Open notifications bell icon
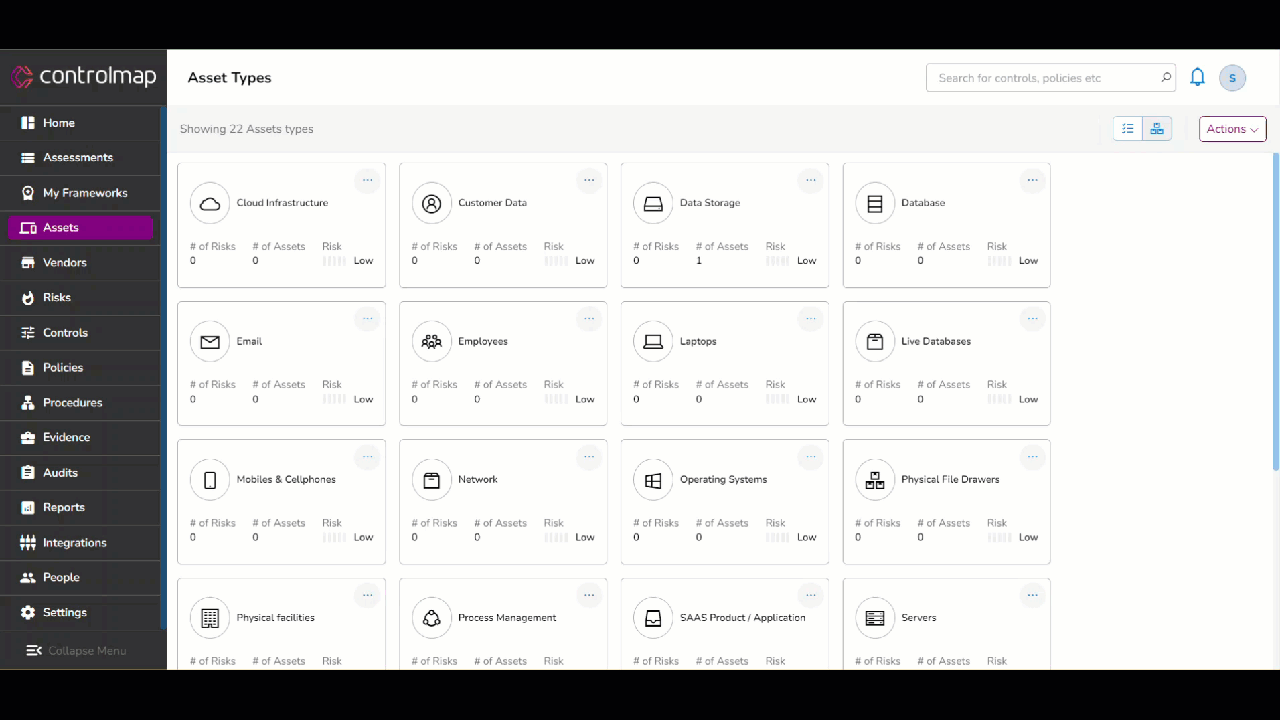This screenshot has height=720, width=1280. pos(1197,77)
